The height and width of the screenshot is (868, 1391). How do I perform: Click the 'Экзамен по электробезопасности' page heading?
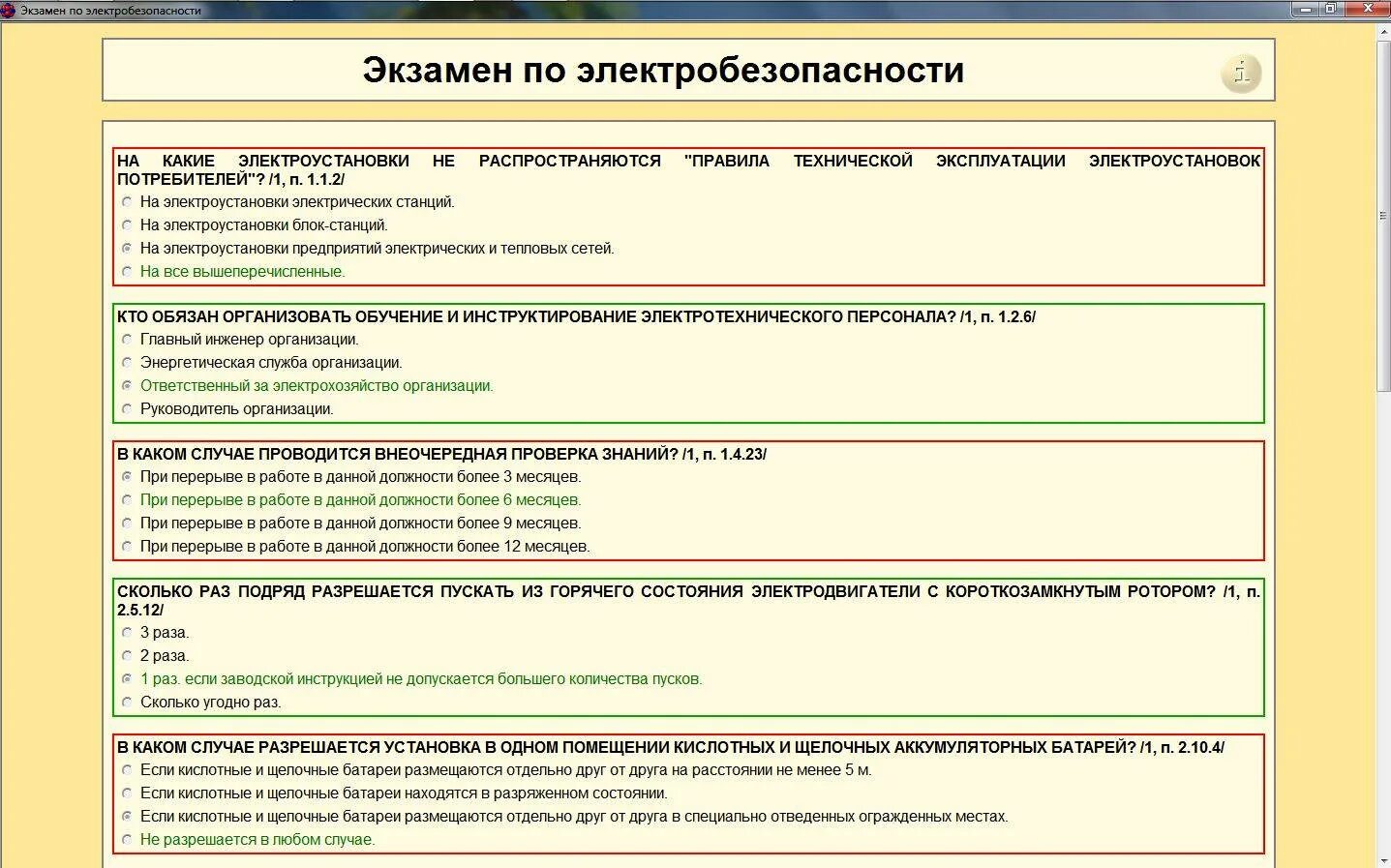[x=663, y=70]
